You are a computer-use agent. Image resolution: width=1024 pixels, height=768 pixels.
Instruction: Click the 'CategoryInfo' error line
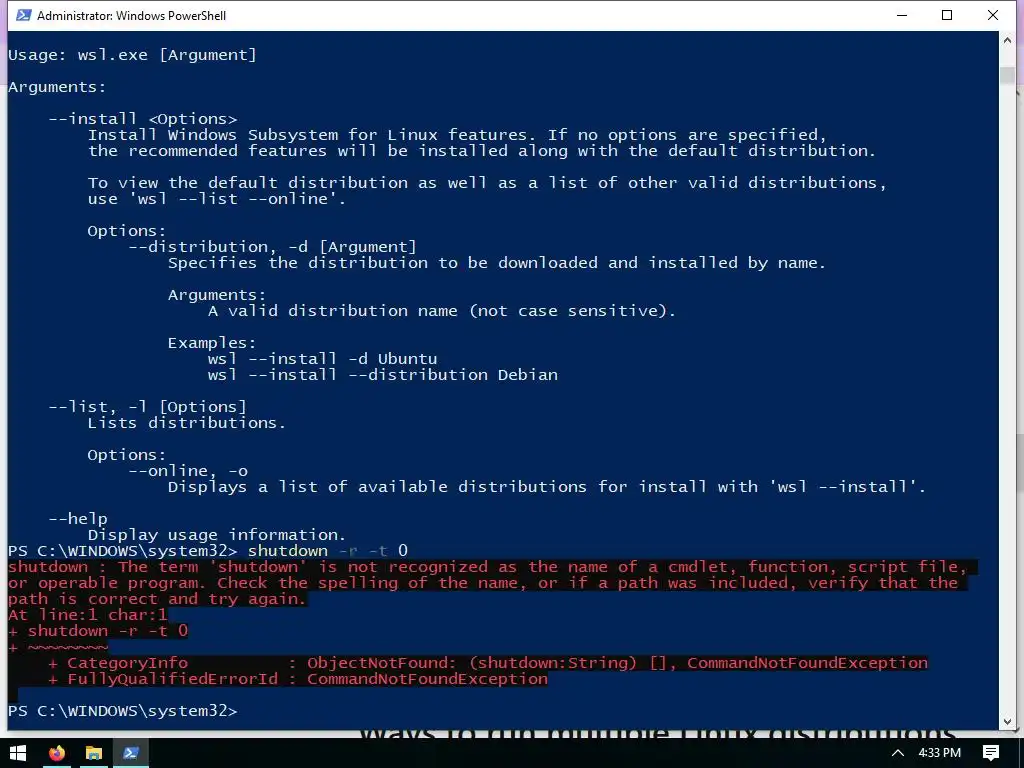tap(488, 663)
